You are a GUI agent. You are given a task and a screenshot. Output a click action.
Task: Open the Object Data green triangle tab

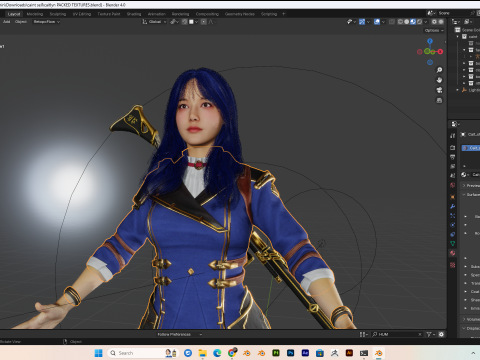(452, 244)
